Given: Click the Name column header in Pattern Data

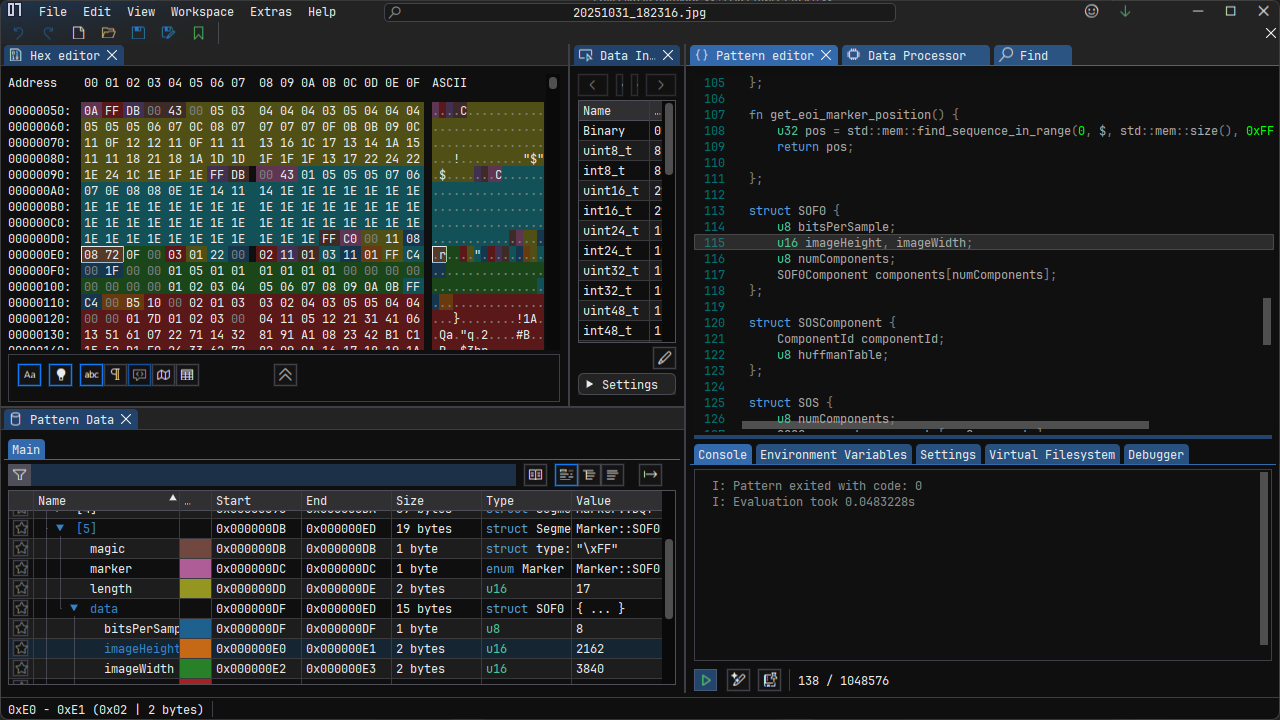Looking at the screenshot, I should point(52,500).
